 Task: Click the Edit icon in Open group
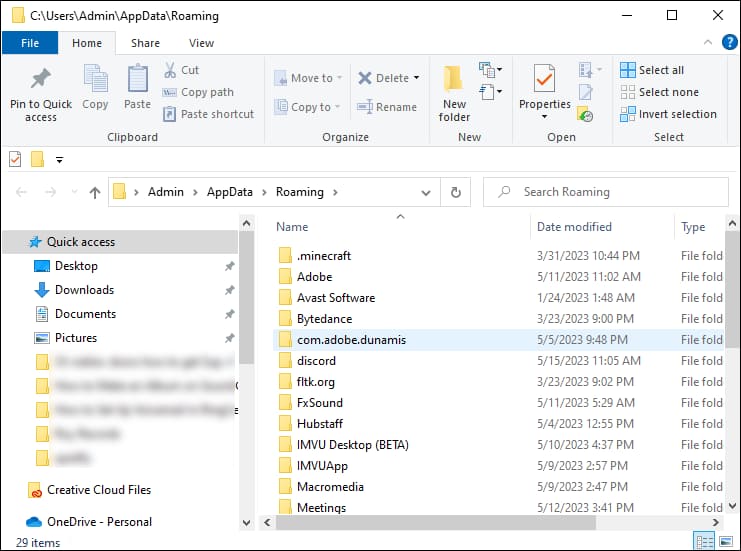pos(585,92)
